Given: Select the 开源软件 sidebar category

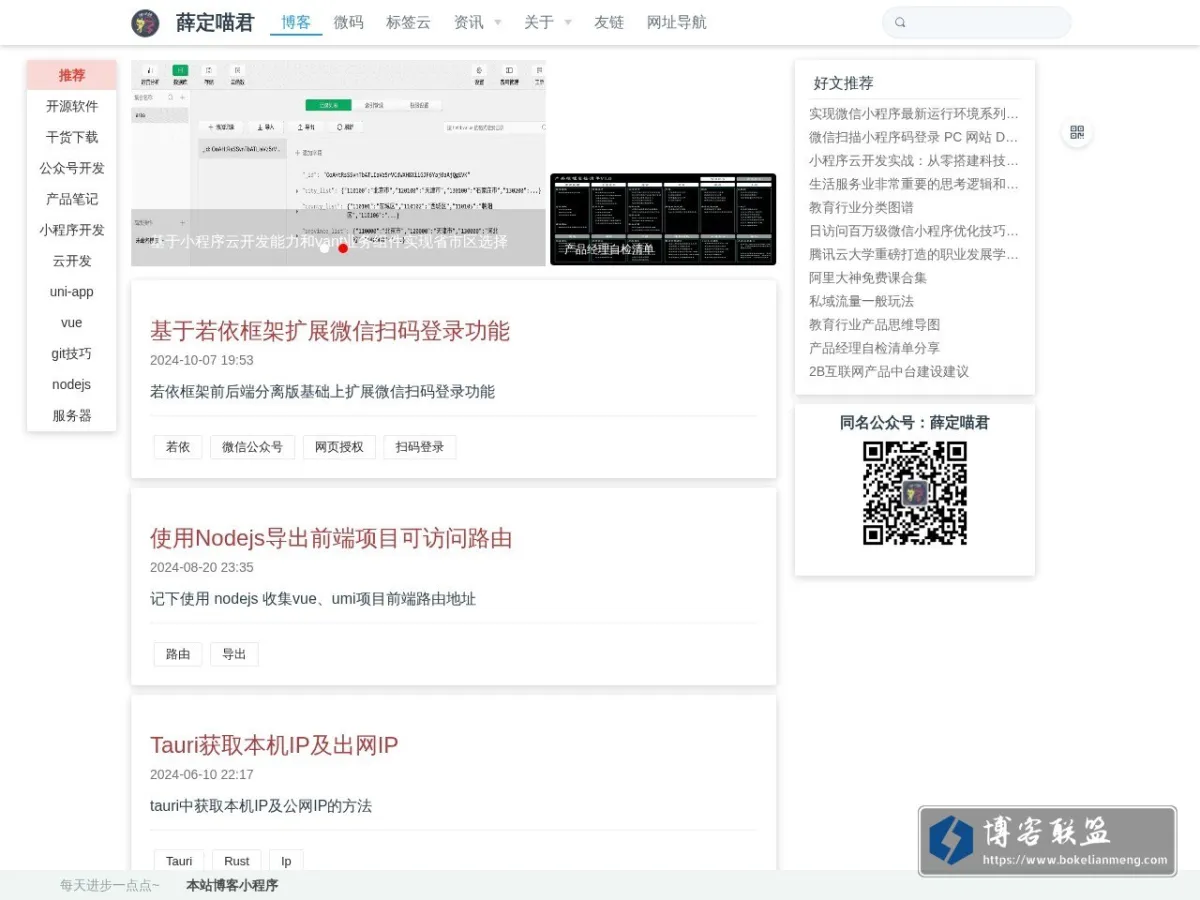Looking at the screenshot, I should click(x=72, y=106).
